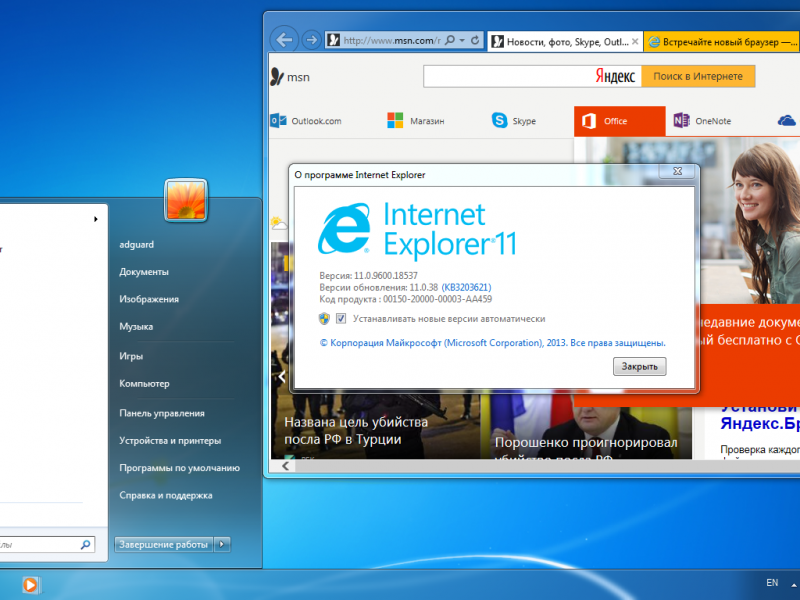Open the KB3203621 update link

click(466, 287)
